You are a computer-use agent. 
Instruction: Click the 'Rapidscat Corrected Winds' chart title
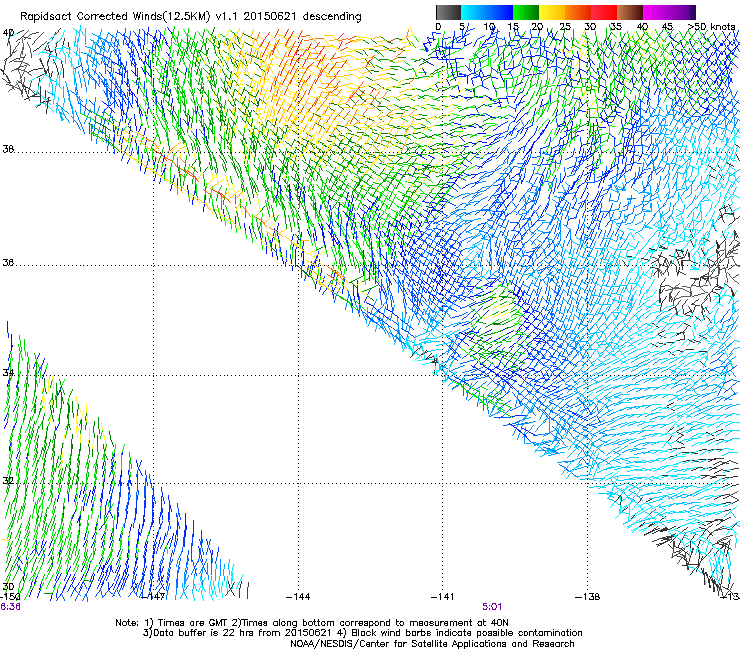[x=191, y=16]
